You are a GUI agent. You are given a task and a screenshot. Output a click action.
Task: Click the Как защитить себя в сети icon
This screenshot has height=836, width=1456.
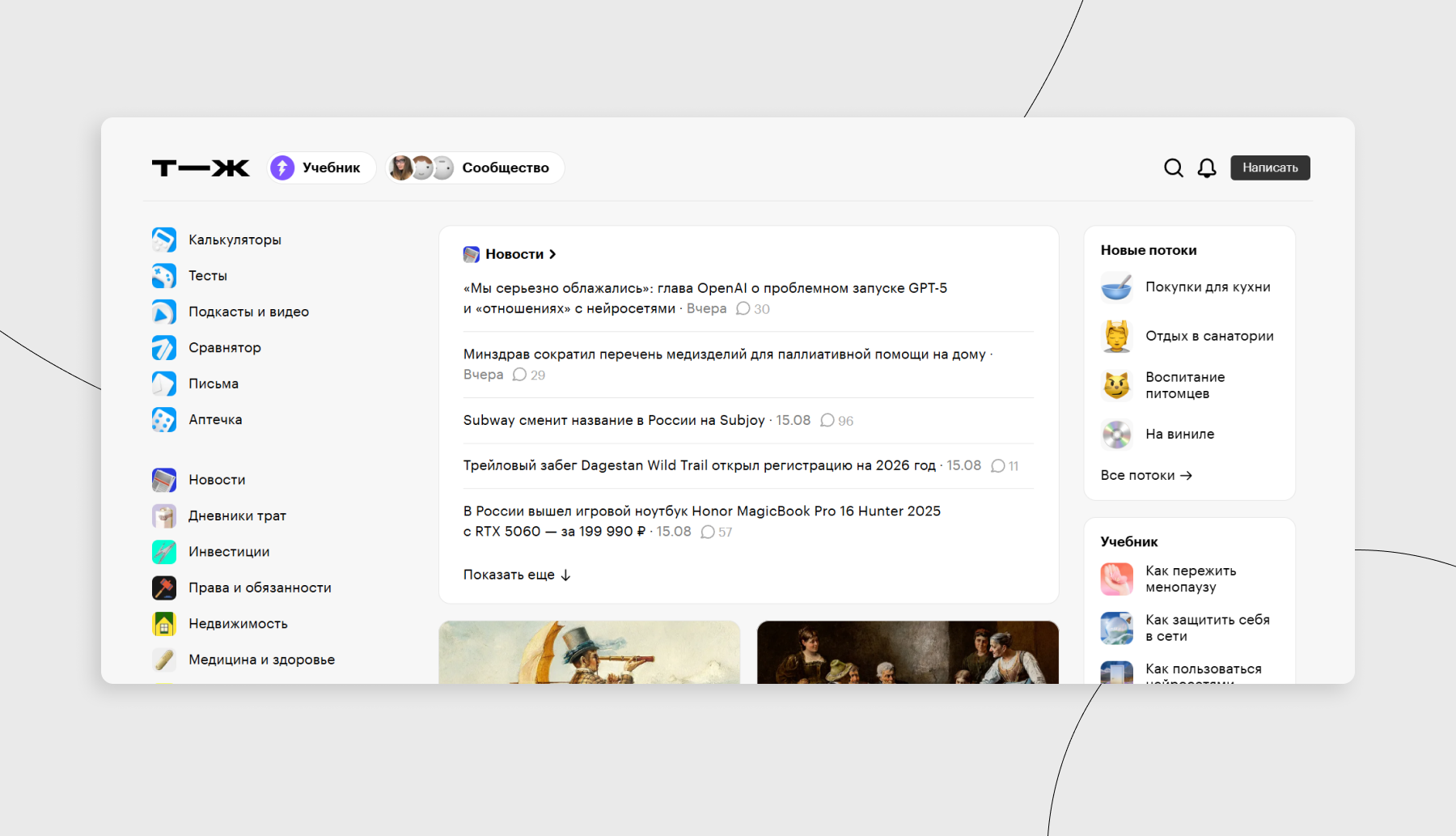pyautogui.click(x=1116, y=628)
